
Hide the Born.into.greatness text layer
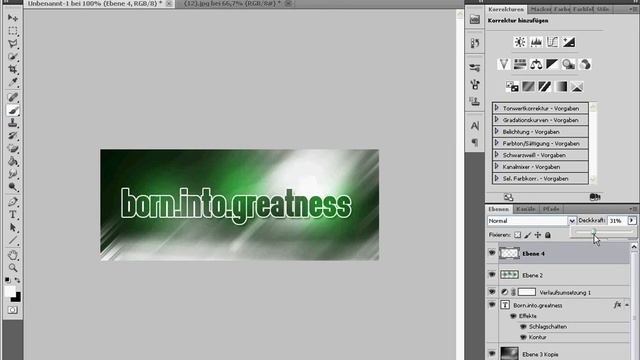click(492, 305)
